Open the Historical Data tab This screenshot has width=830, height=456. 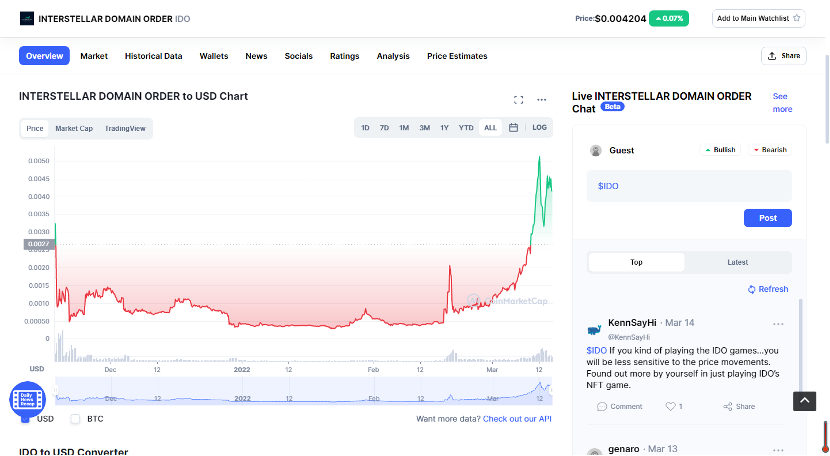click(x=154, y=56)
